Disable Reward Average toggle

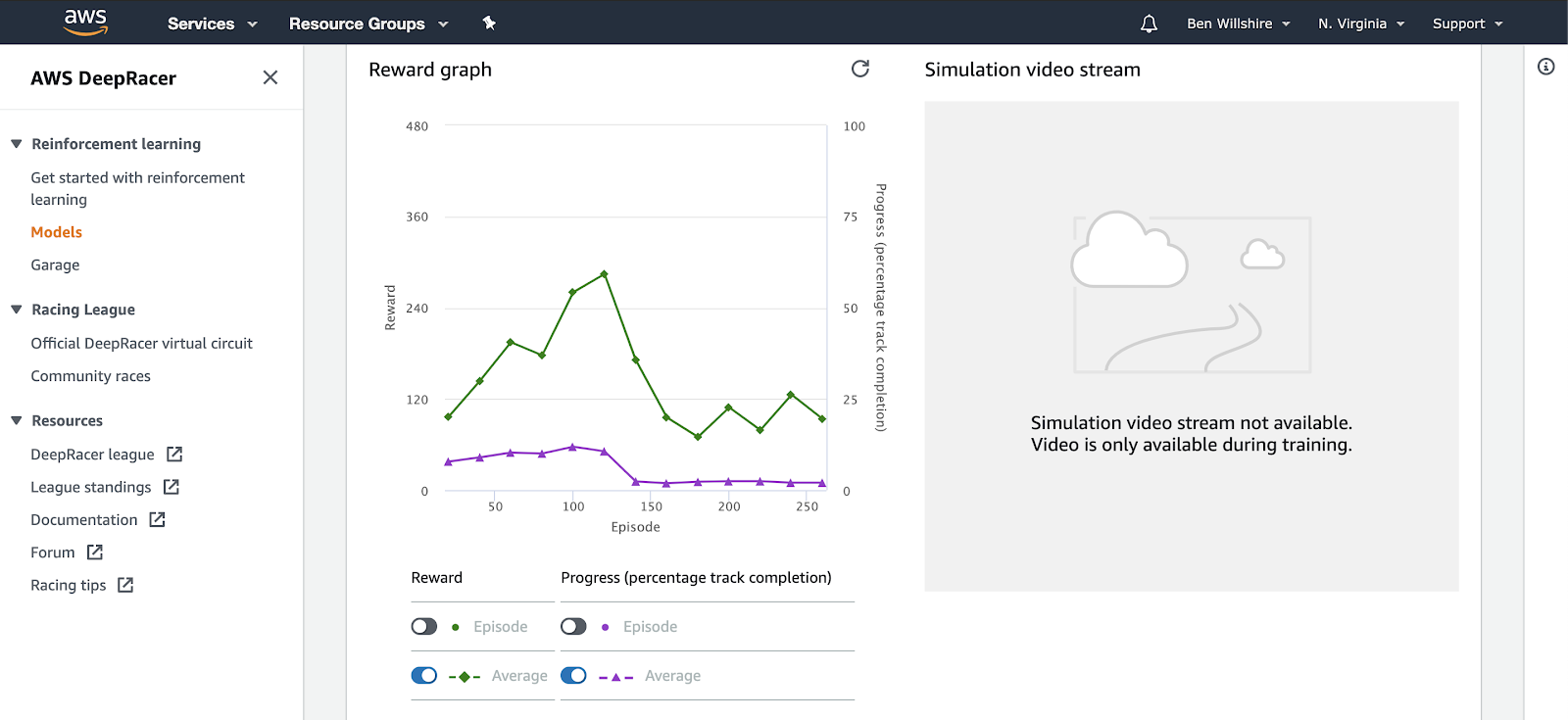pyautogui.click(x=424, y=675)
